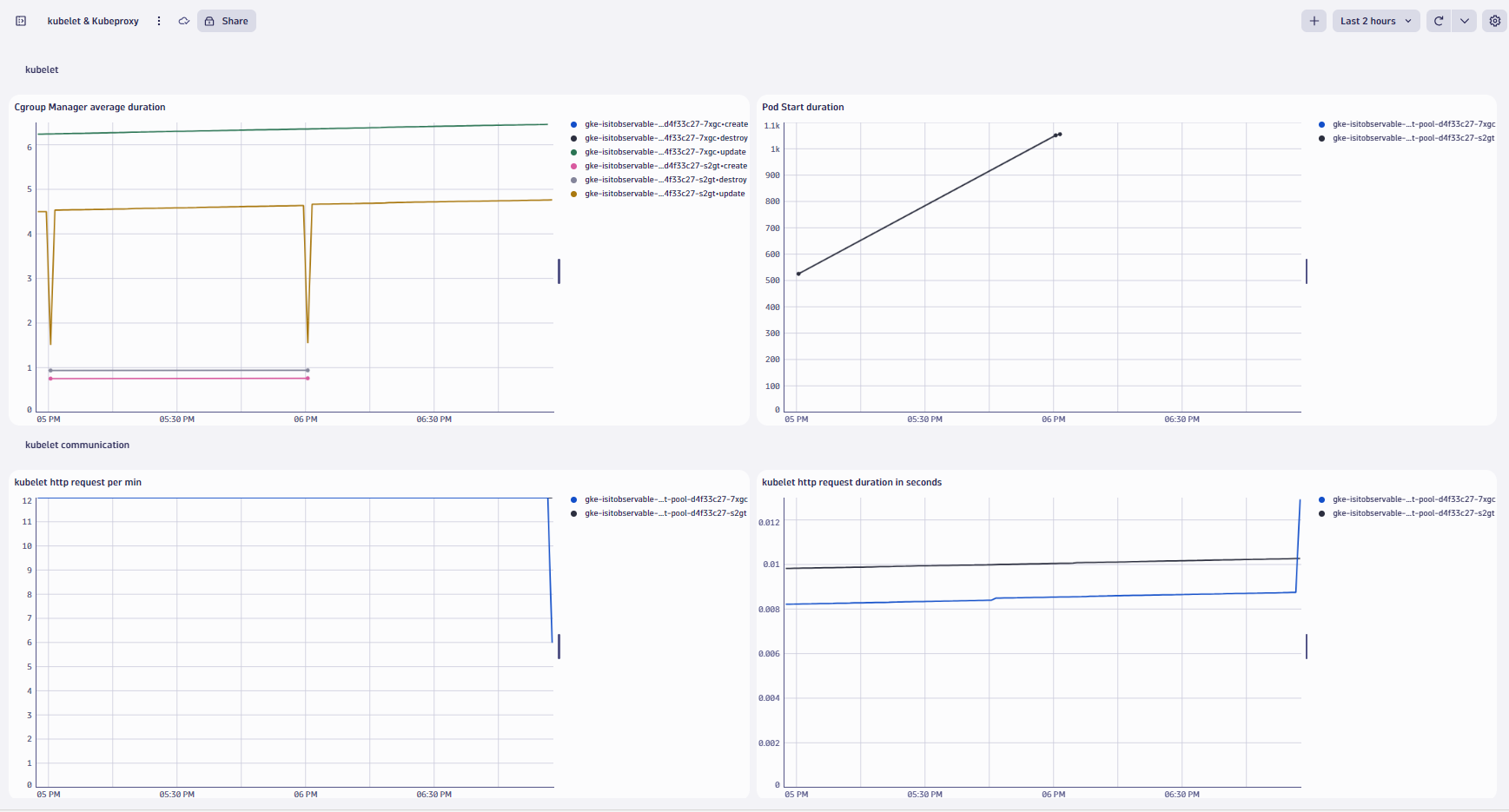Viewport: 1509px width, 812px height.
Task: Click blue 7xgc dot in request duration legend
Action: coord(1321,499)
